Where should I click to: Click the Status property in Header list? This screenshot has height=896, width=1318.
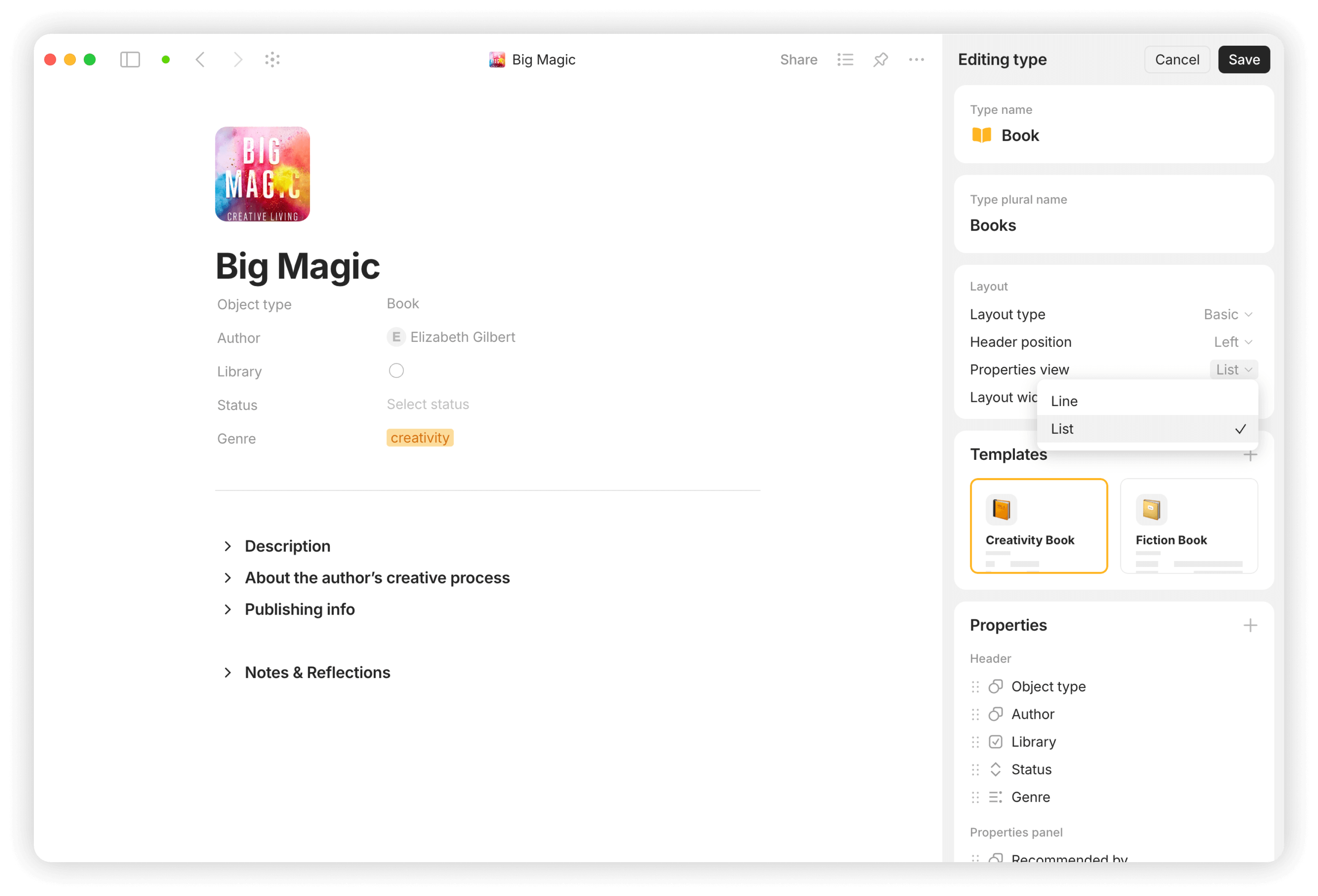click(x=1031, y=770)
